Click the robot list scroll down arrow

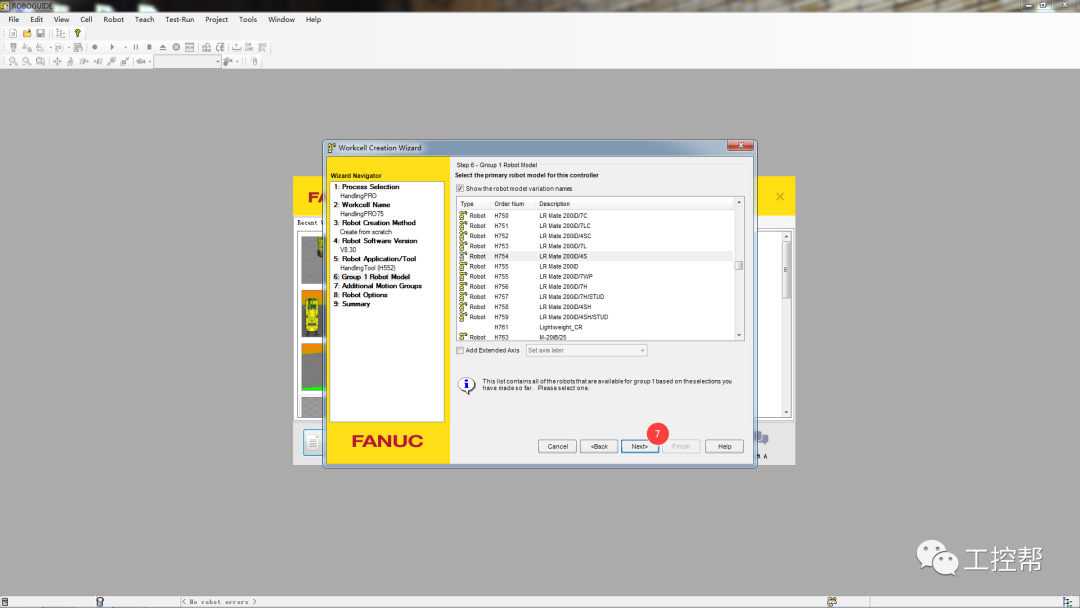pos(739,336)
